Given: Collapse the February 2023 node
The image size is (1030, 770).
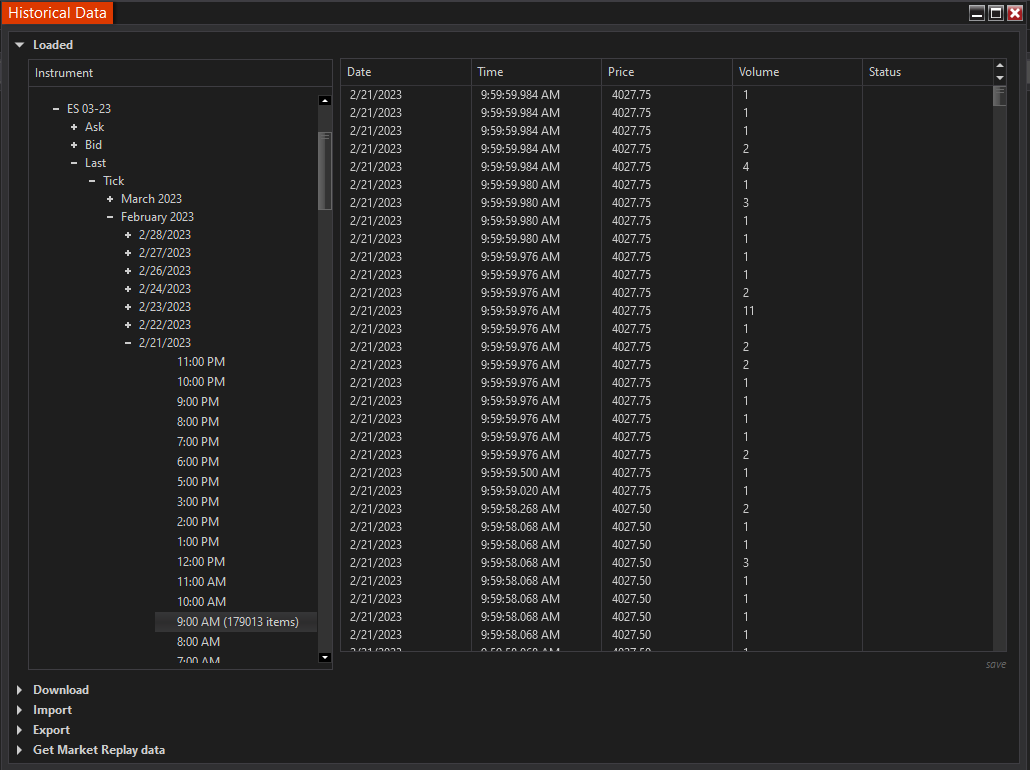Looking at the screenshot, I should [x=110, y=217].
